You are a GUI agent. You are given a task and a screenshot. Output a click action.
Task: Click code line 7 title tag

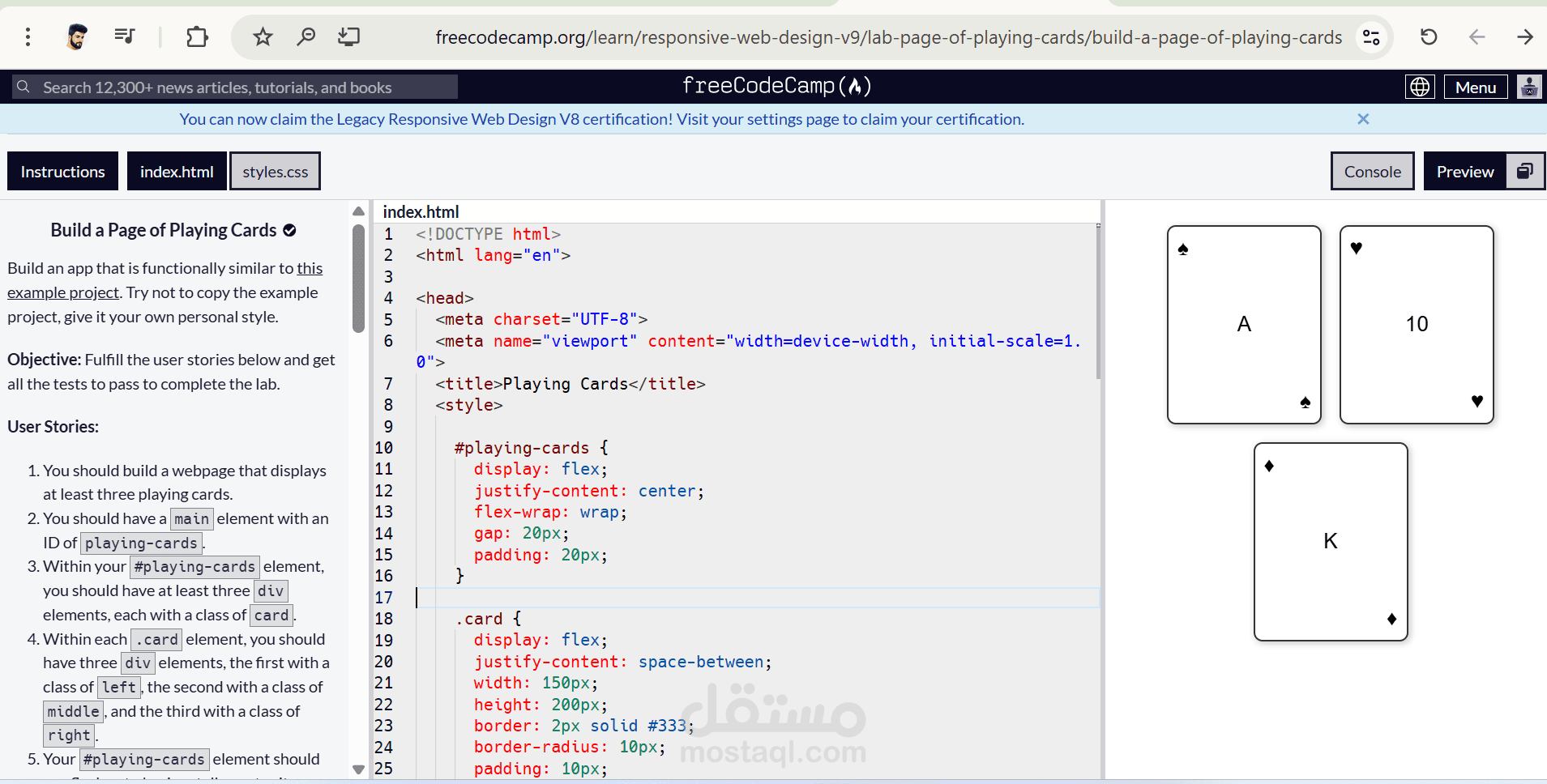click(x=571, y=384)
